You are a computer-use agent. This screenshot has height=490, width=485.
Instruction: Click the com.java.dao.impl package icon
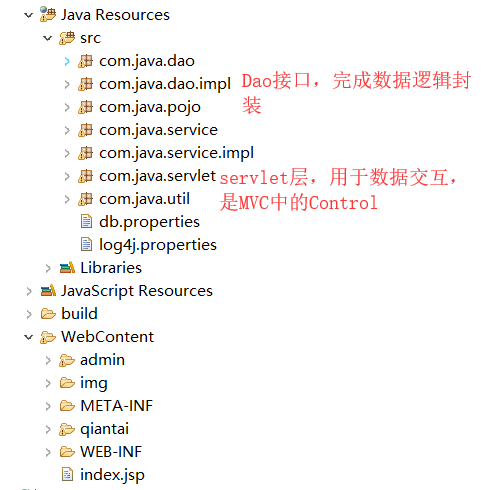(x=85, y=84)
